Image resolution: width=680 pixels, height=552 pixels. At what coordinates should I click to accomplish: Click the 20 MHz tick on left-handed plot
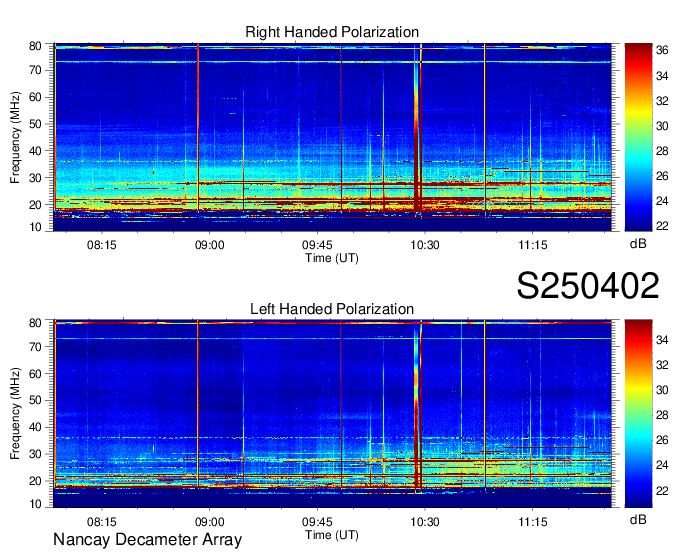click(x=35, y=481)
